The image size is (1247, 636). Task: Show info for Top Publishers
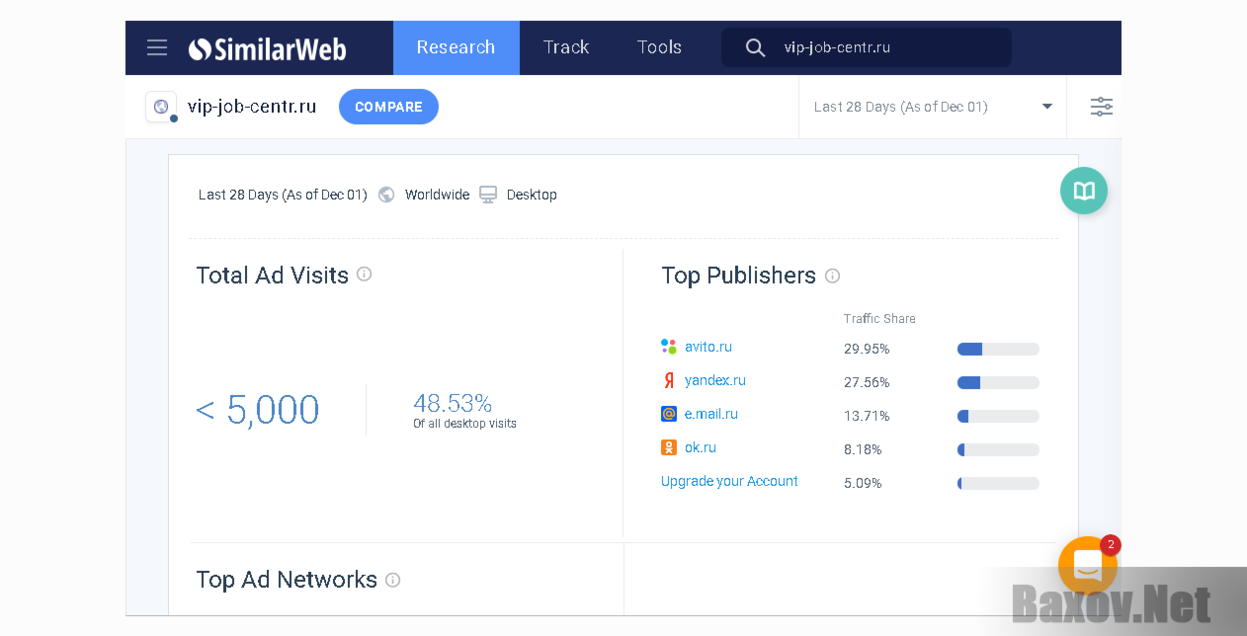(x=832, y=275)
